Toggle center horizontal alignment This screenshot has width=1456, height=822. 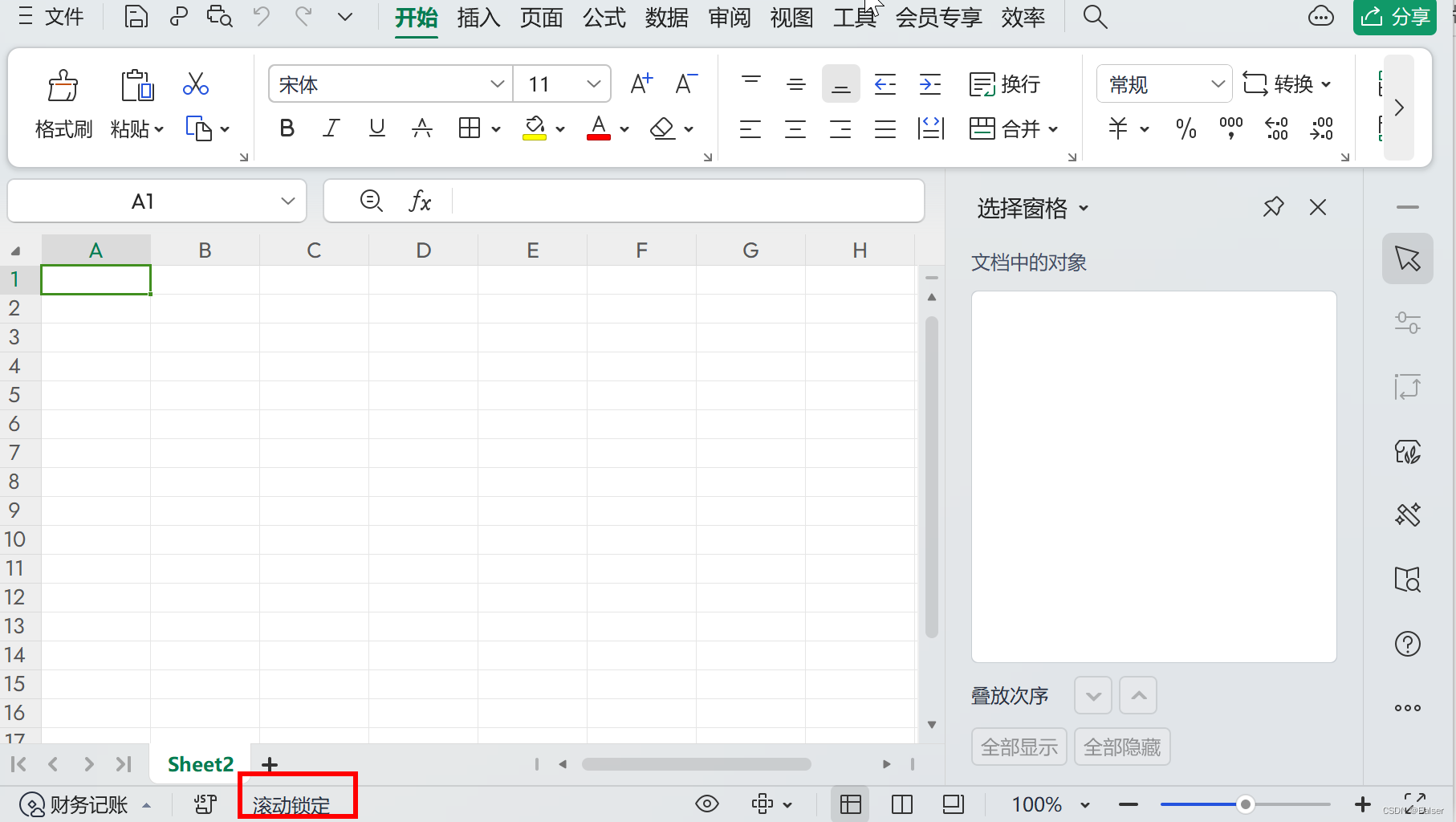[x=795, y=128]
